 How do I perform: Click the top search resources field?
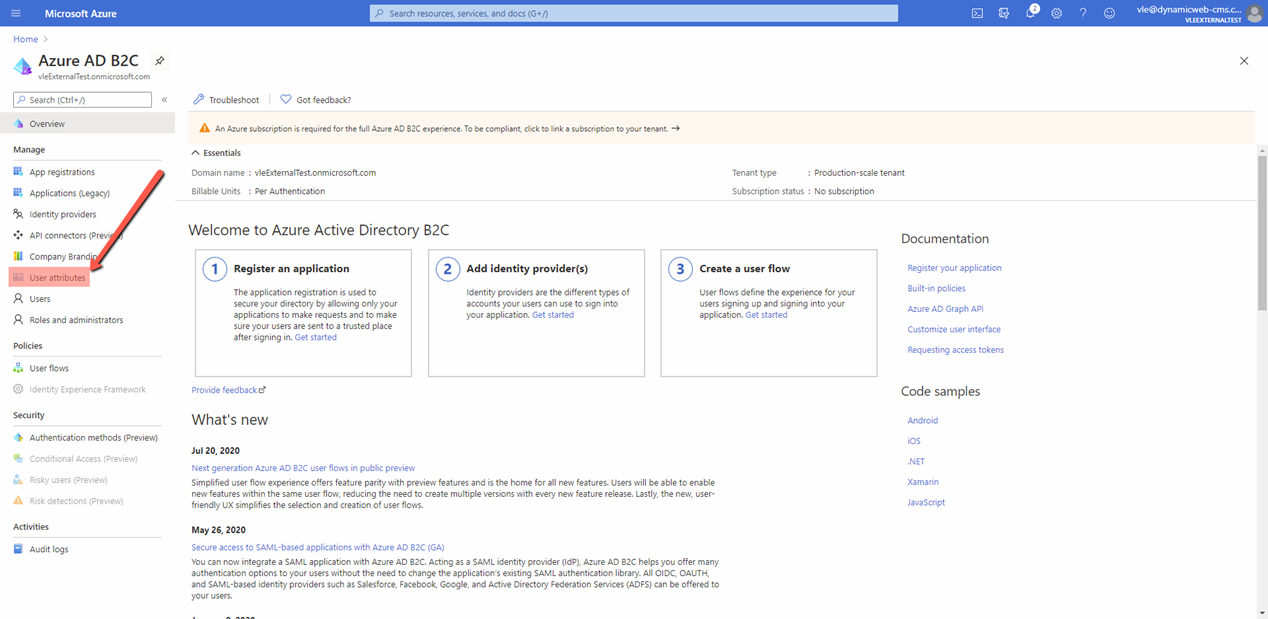coord(633,13)
